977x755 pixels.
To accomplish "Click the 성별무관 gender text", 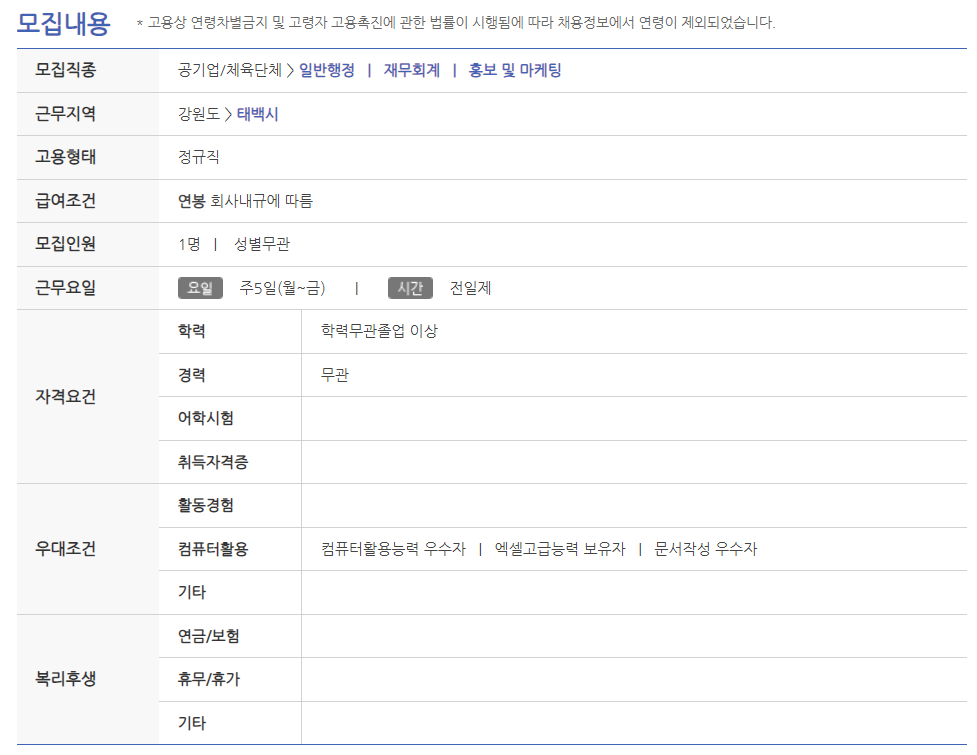I will click(x=262, y=245).
